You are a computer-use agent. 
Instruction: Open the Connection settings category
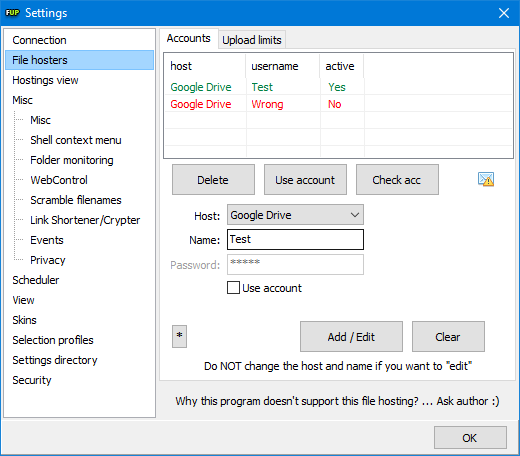tap(39, 40)
